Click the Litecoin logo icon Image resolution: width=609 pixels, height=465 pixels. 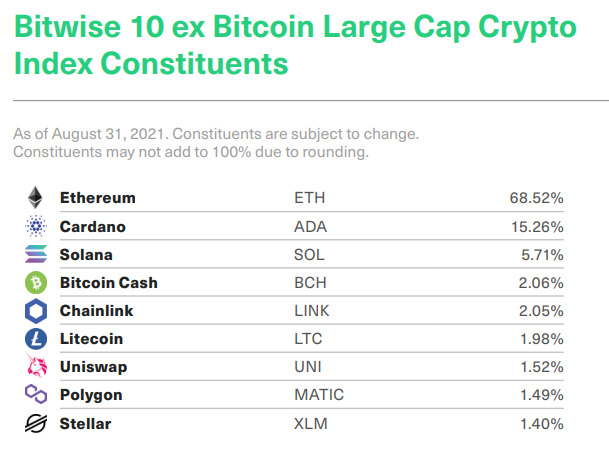click(x=36, y=339)
